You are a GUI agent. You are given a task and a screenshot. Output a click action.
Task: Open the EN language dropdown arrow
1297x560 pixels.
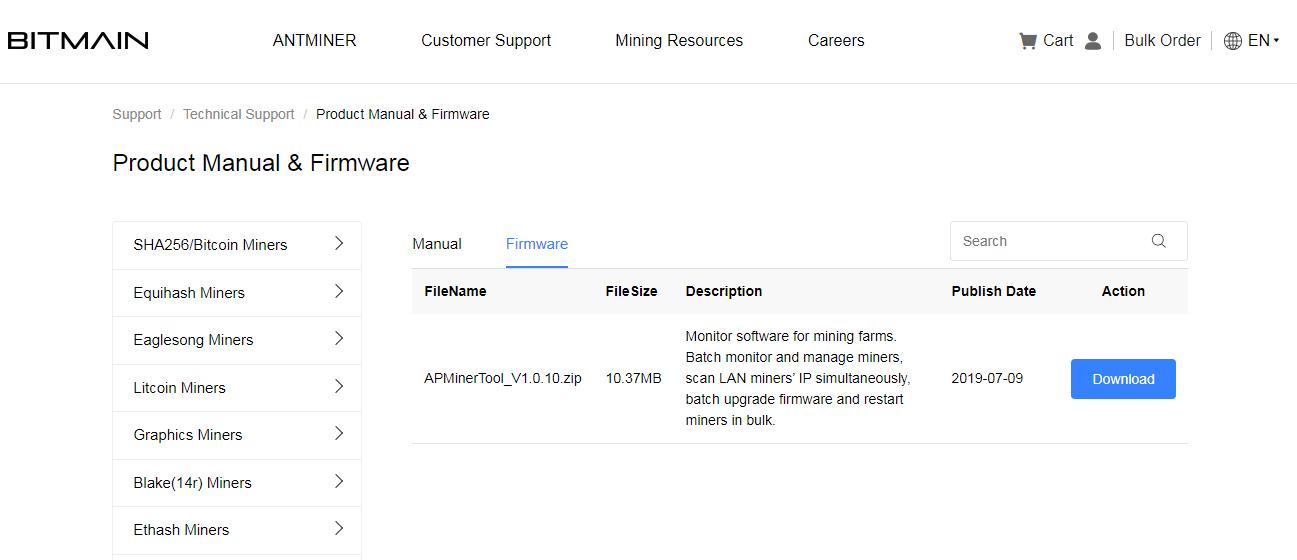tap(1277, 41)
